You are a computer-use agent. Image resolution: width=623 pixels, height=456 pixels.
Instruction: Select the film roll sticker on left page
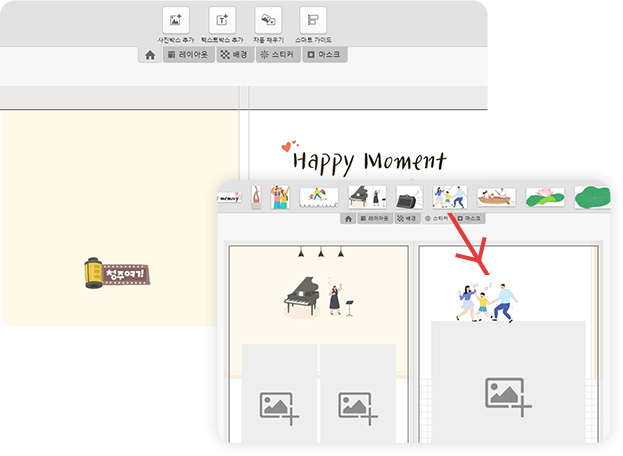(117, 272)
